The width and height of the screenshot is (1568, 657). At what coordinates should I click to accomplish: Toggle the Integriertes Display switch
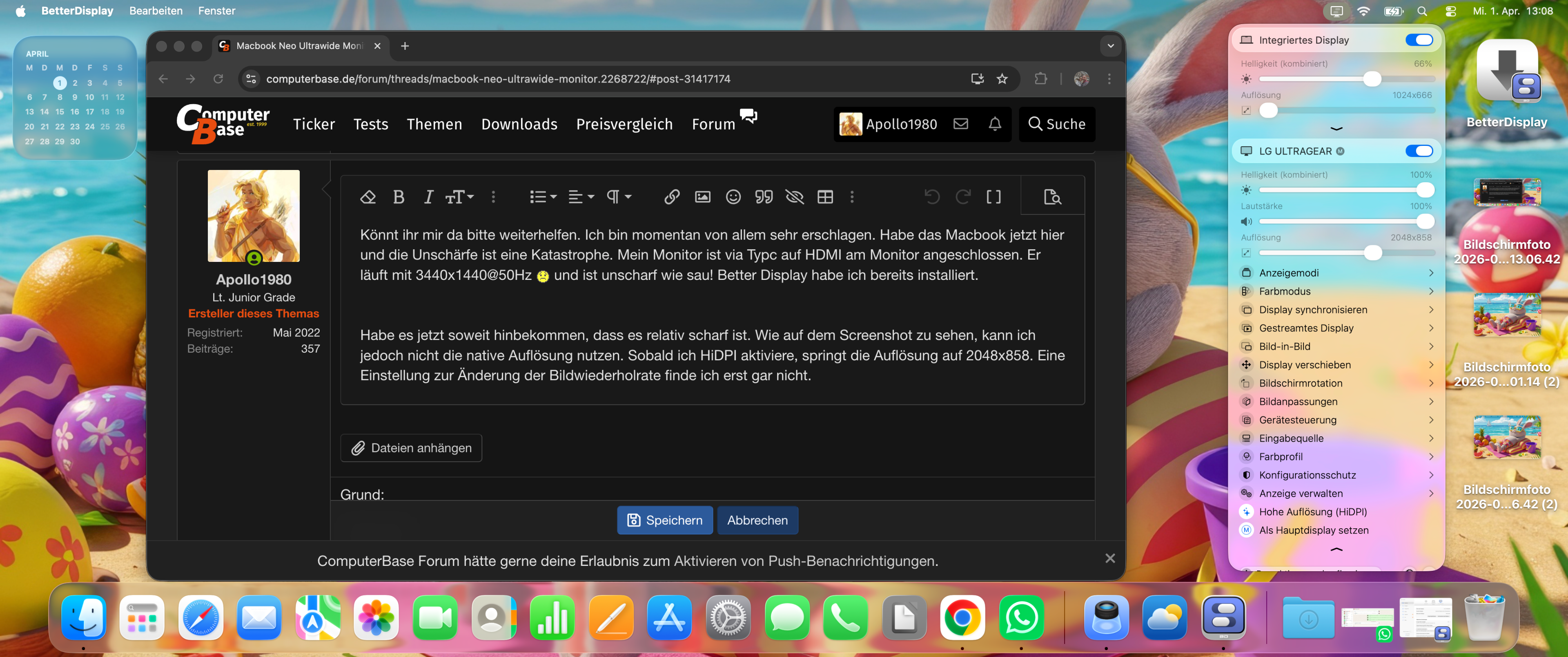(x=1419, y=40)
